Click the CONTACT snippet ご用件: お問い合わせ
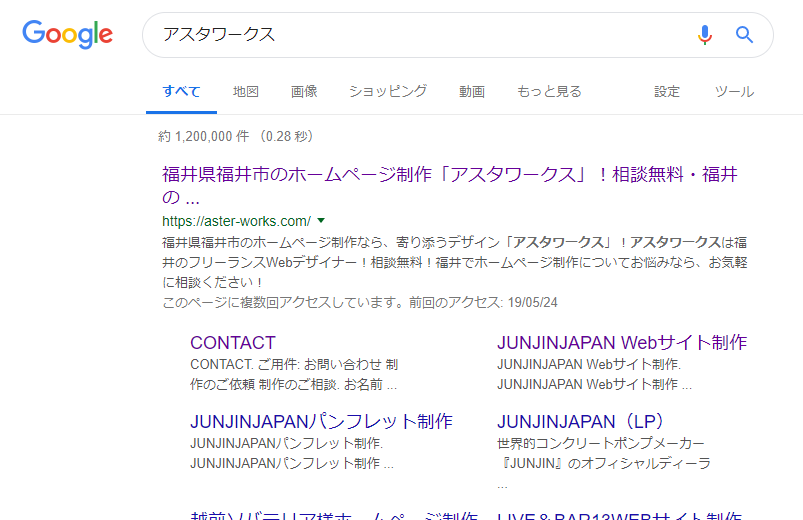Screen dimensions: 803x520 320,365
